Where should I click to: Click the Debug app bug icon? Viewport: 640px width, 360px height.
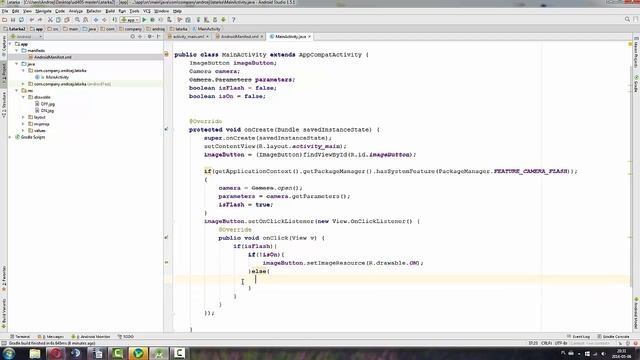point(152,20)
